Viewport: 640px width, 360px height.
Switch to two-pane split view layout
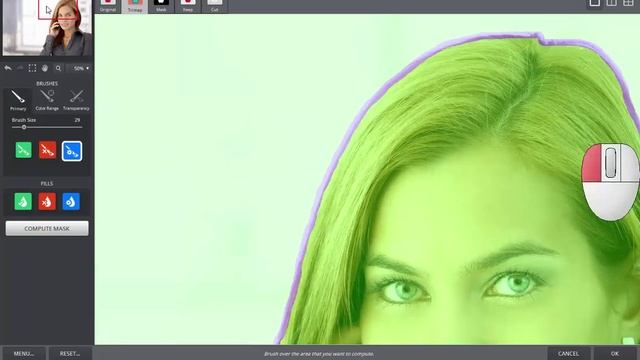tap(611, 3)
